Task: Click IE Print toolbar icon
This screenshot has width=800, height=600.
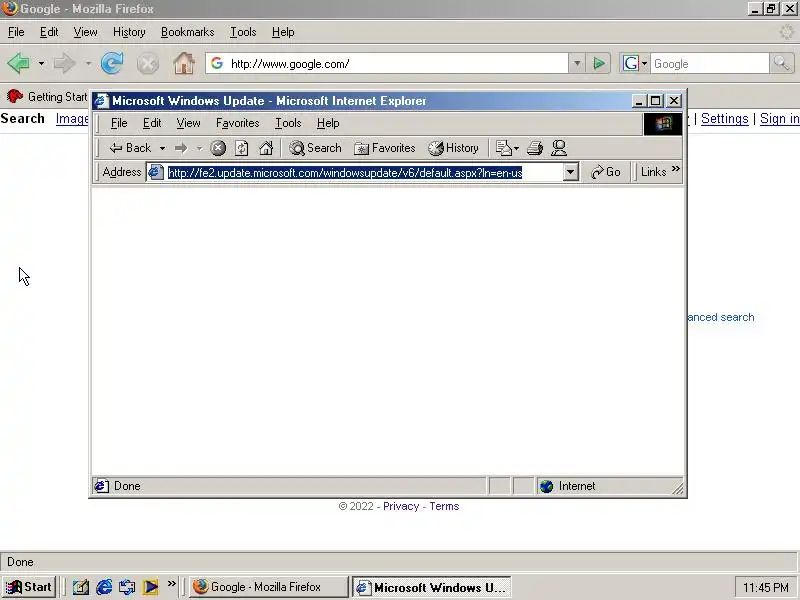Action: click(x=535, y=148)
